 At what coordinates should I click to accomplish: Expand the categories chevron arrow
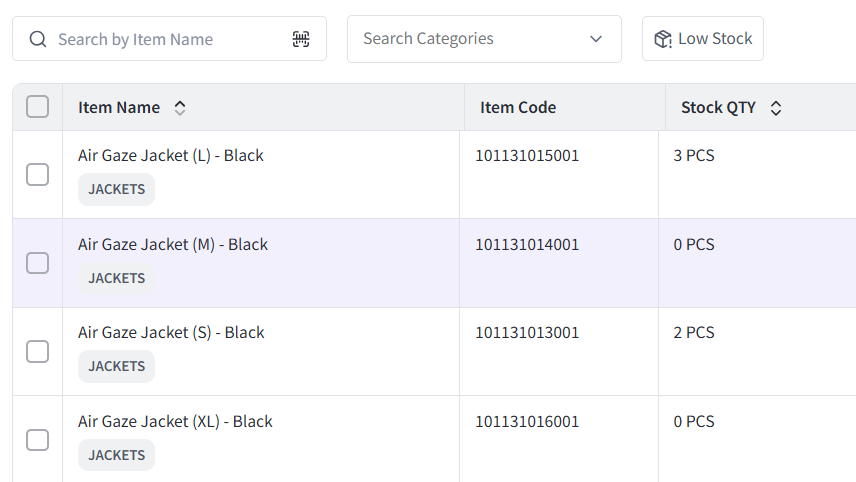click(596, 39)
